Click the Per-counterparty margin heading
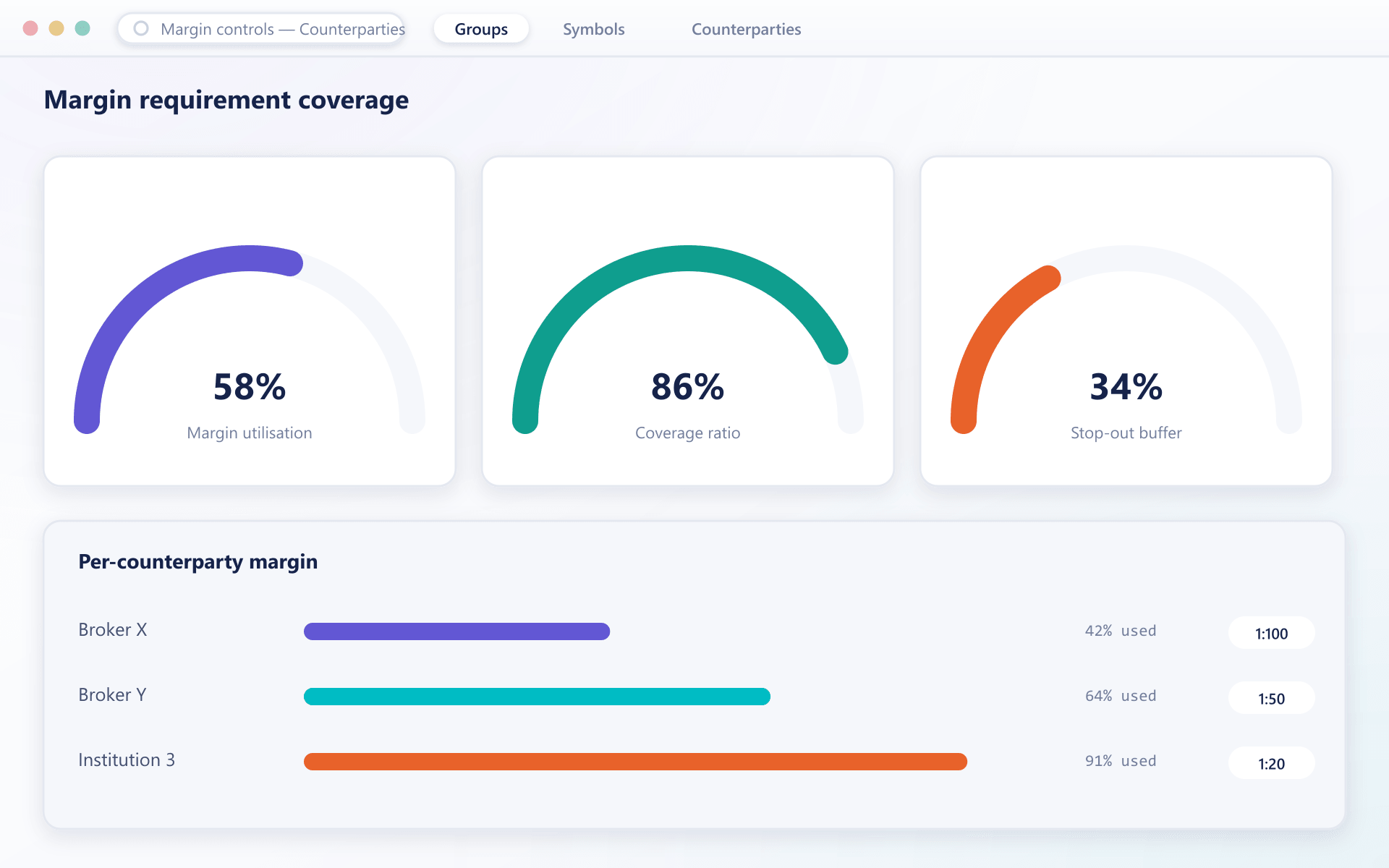Viewport: 1389px width, 868px height. coord(198,562)
